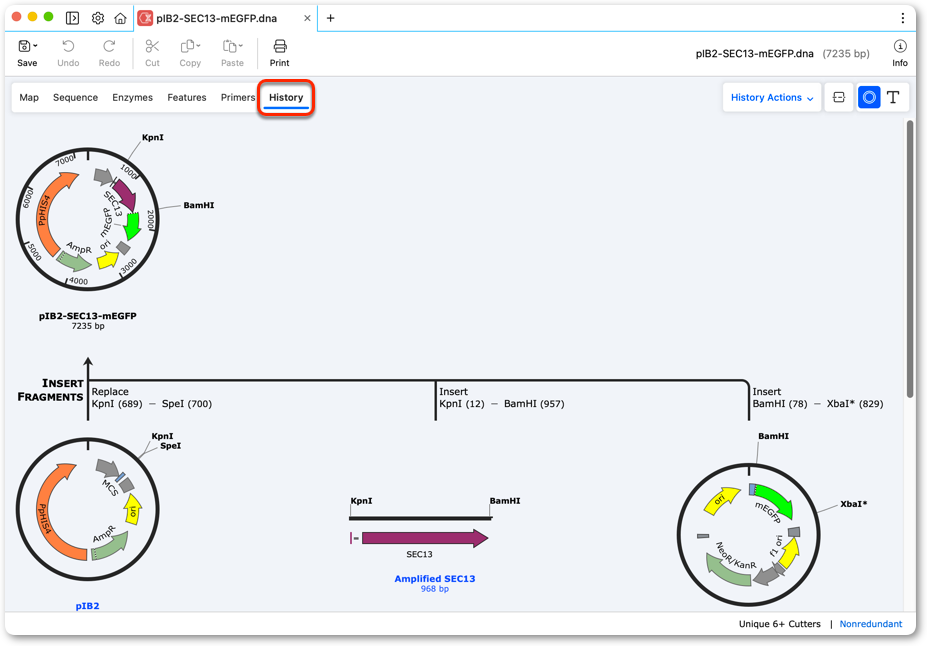Viewport: 927px width, 646px height.
Task: Click the Print icon in toolbar
Action: tap(280, 47)
